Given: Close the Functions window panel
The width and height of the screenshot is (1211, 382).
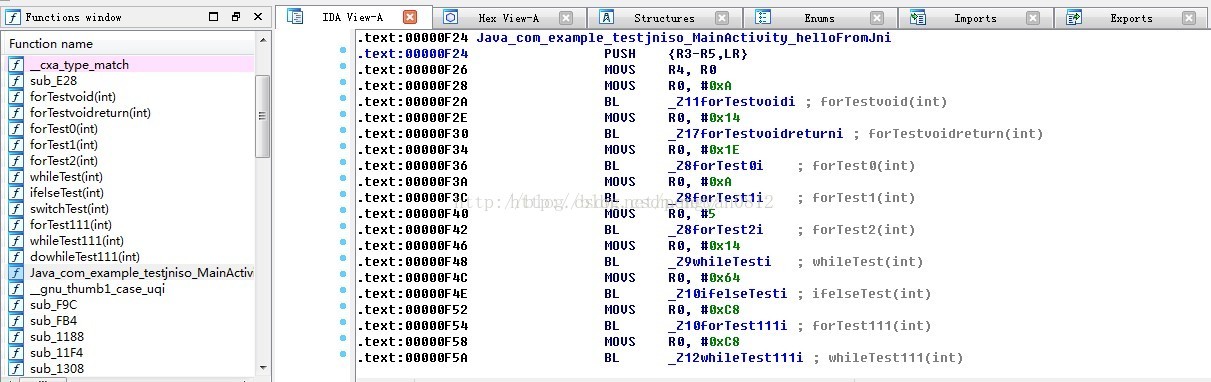Looking at the screenshot, I should point(258,17).
